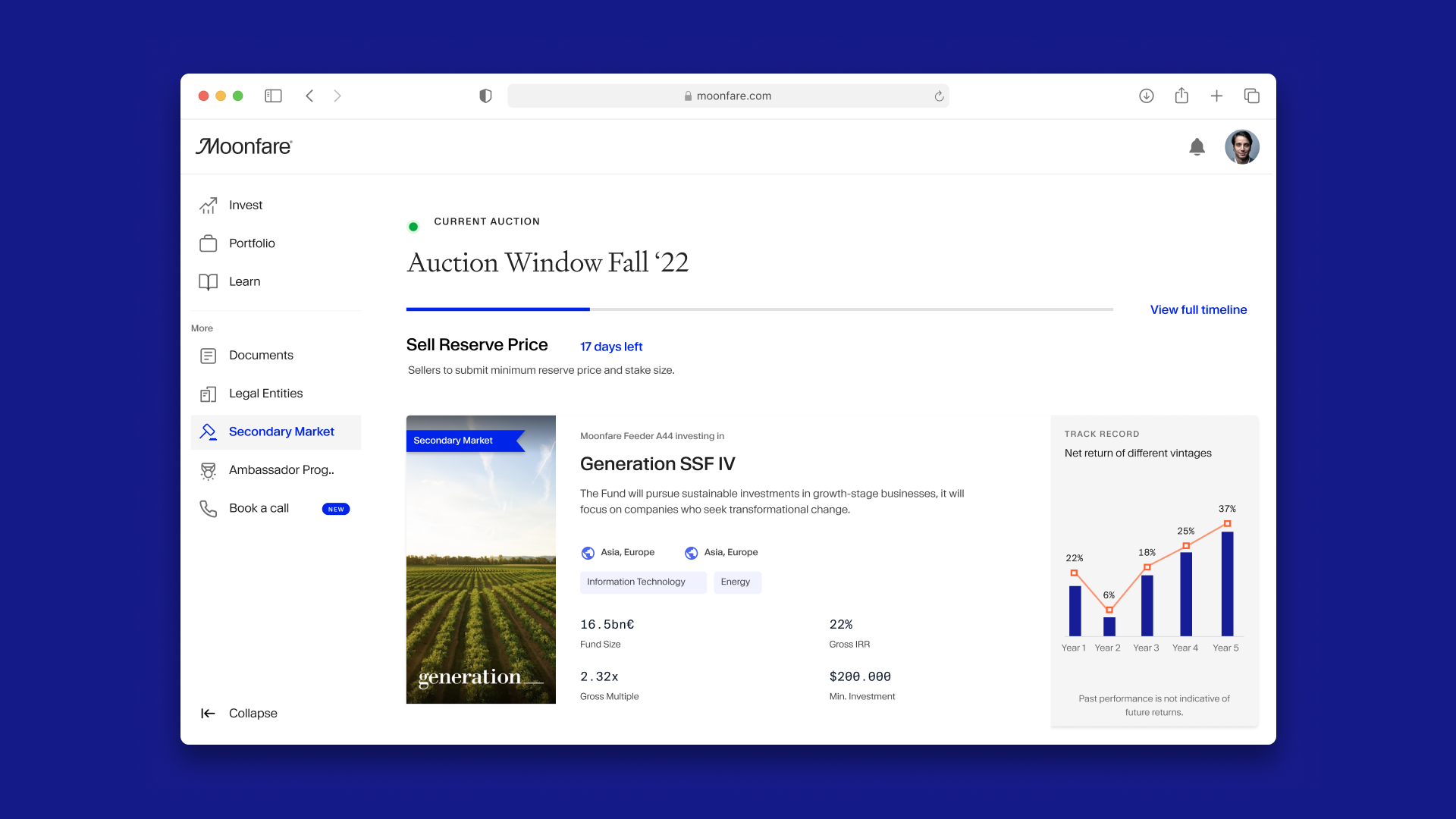
Task: Go to Portfolio in sidebar
Action: (x=251, y=243)
